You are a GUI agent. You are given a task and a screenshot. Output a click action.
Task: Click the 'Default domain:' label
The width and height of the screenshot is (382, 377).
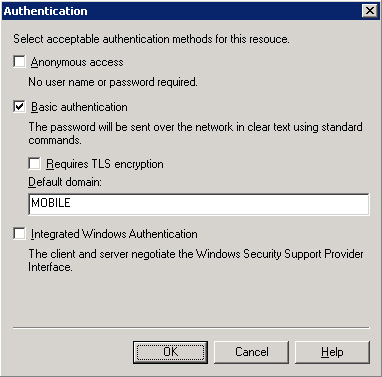pos(65,182)
